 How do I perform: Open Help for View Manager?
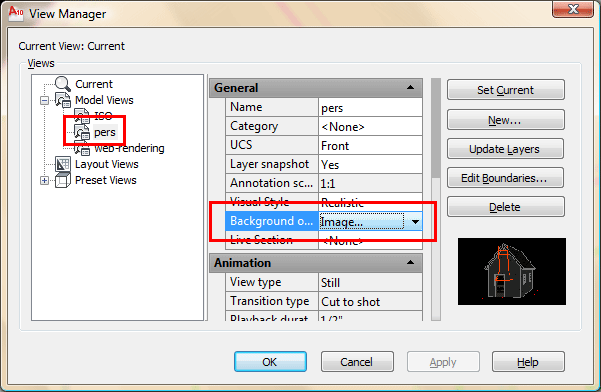pos(528,362)
